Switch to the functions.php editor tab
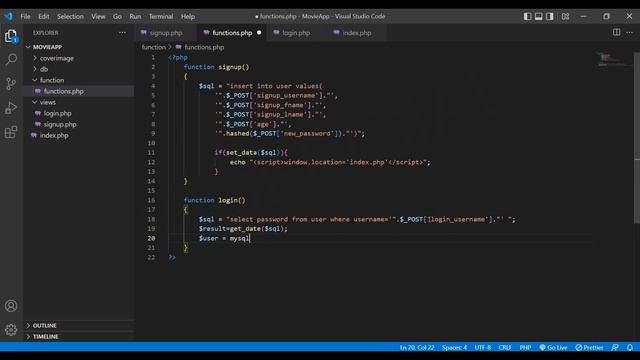The width and height of the screenshot is (640, 360). (x=232, y=33)
